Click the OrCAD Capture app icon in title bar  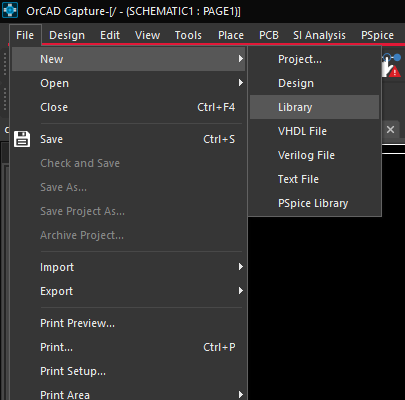point(10,11)
